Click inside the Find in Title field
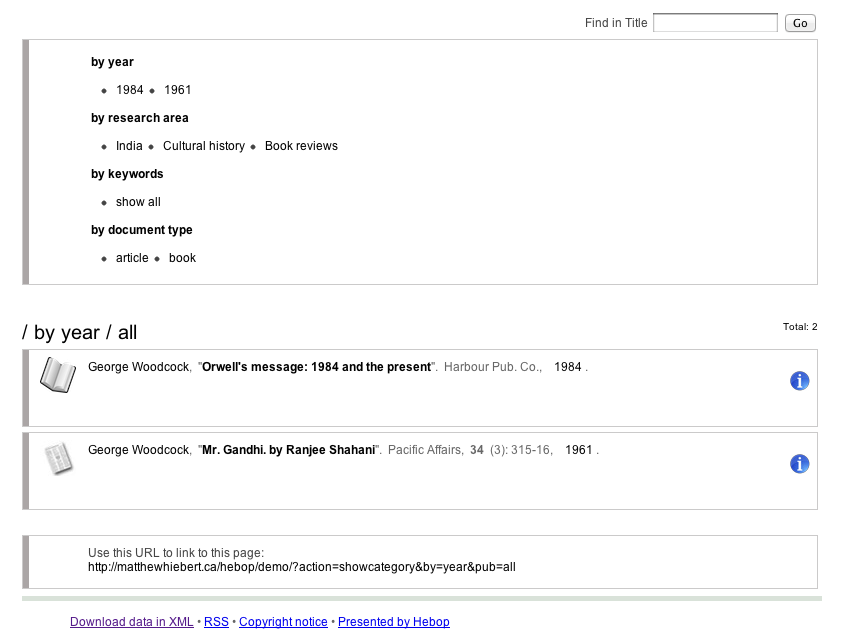Image resolution: width=853 pixels, height=642 pixels. coord(715,22)
